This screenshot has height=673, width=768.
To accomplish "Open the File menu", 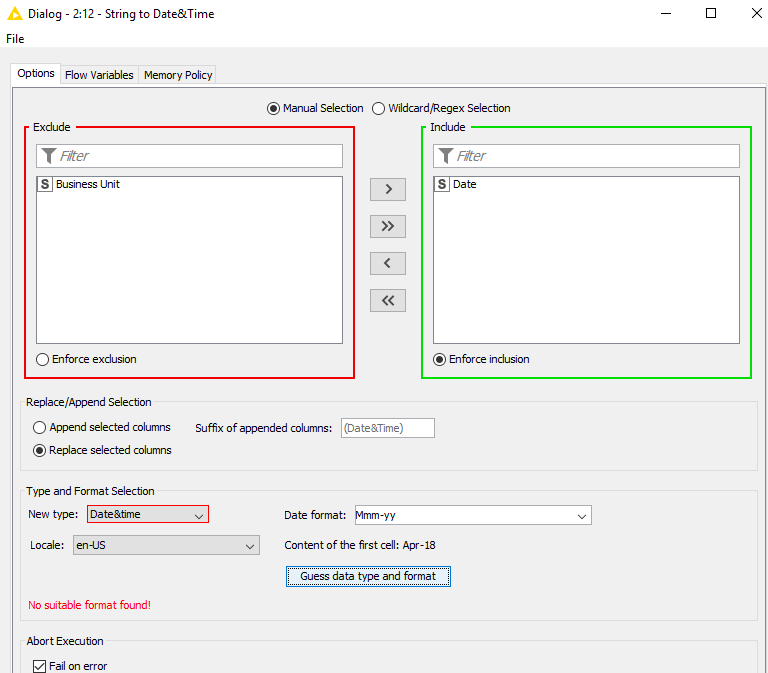I will point(15,39).
